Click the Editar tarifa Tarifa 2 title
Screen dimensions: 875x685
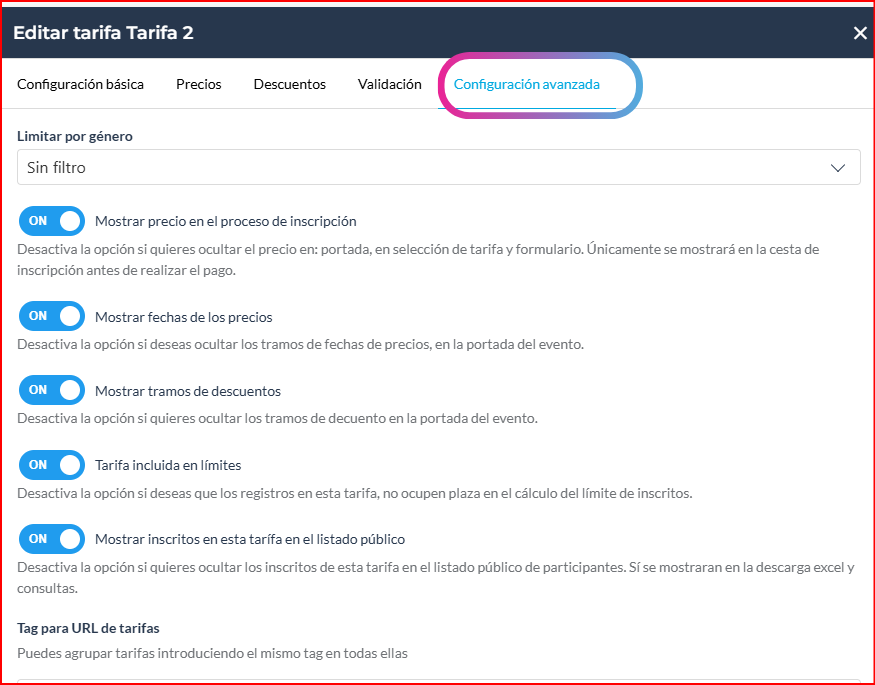tap(103, 32)
